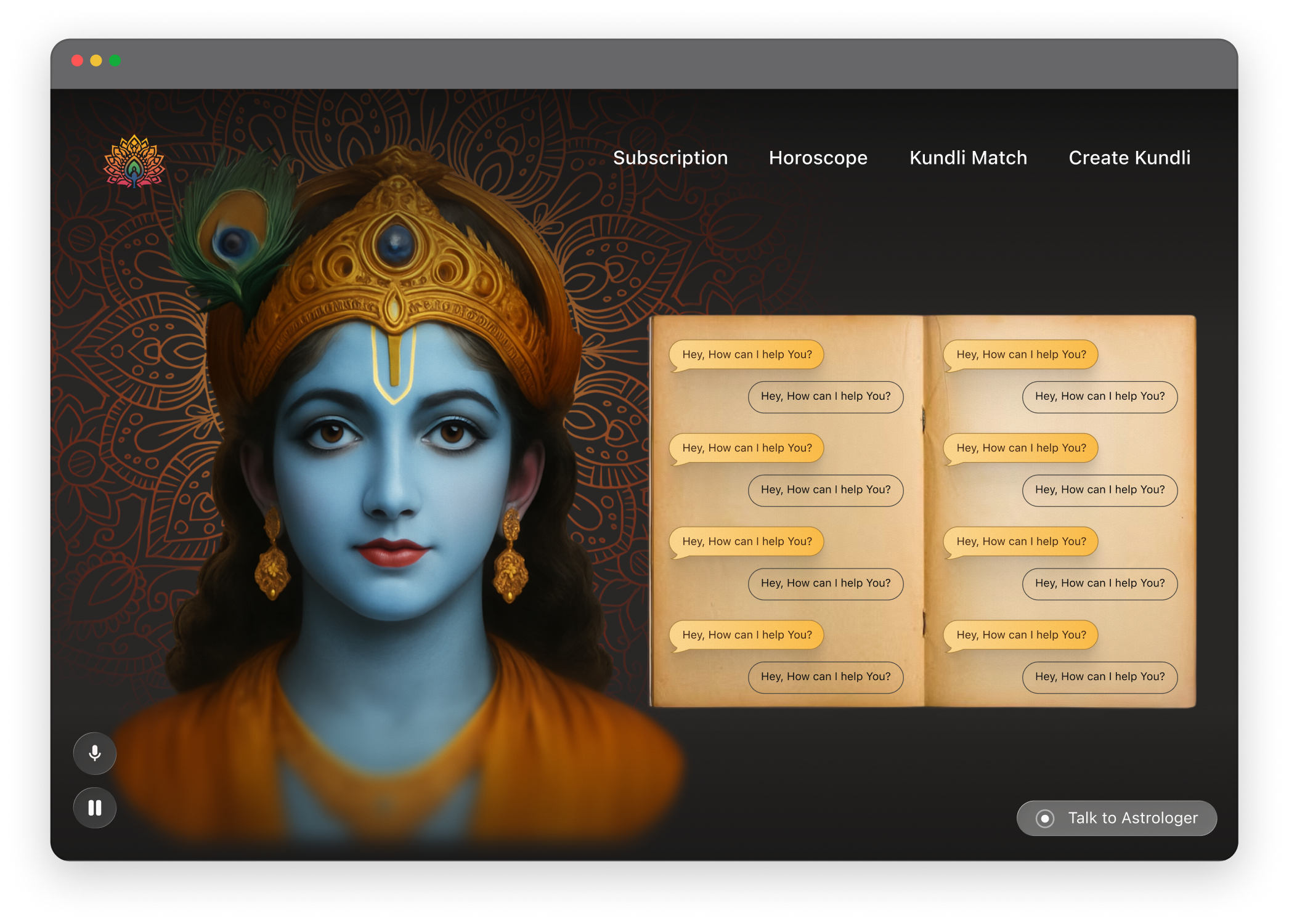Image resolution: width=1289 pixels, height=924 pixels.
Task: Click the green maximize traffic light
Action: [x=115, y=60]
